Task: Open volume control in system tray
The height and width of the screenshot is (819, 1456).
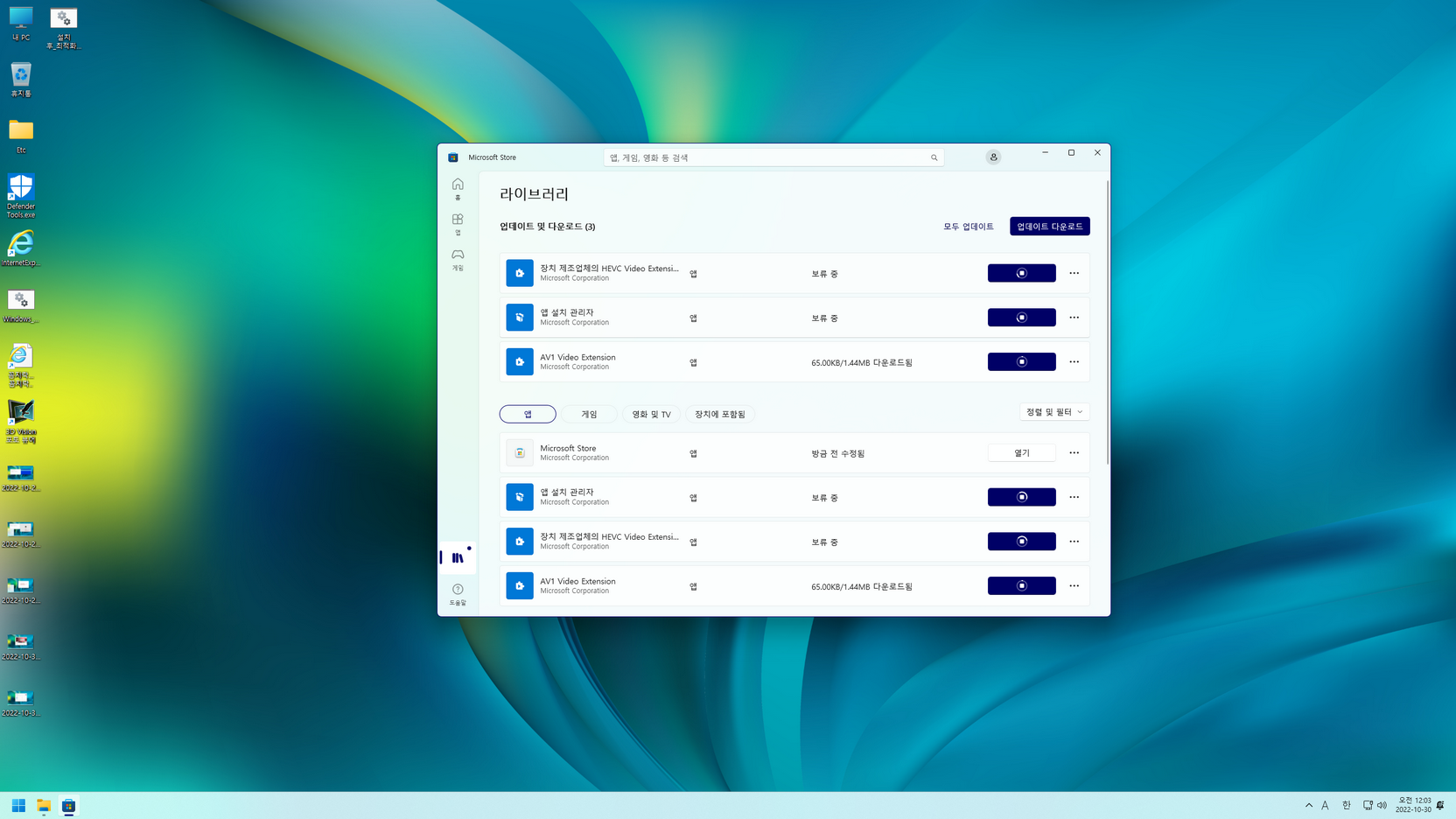Action: click(1382, 805)
